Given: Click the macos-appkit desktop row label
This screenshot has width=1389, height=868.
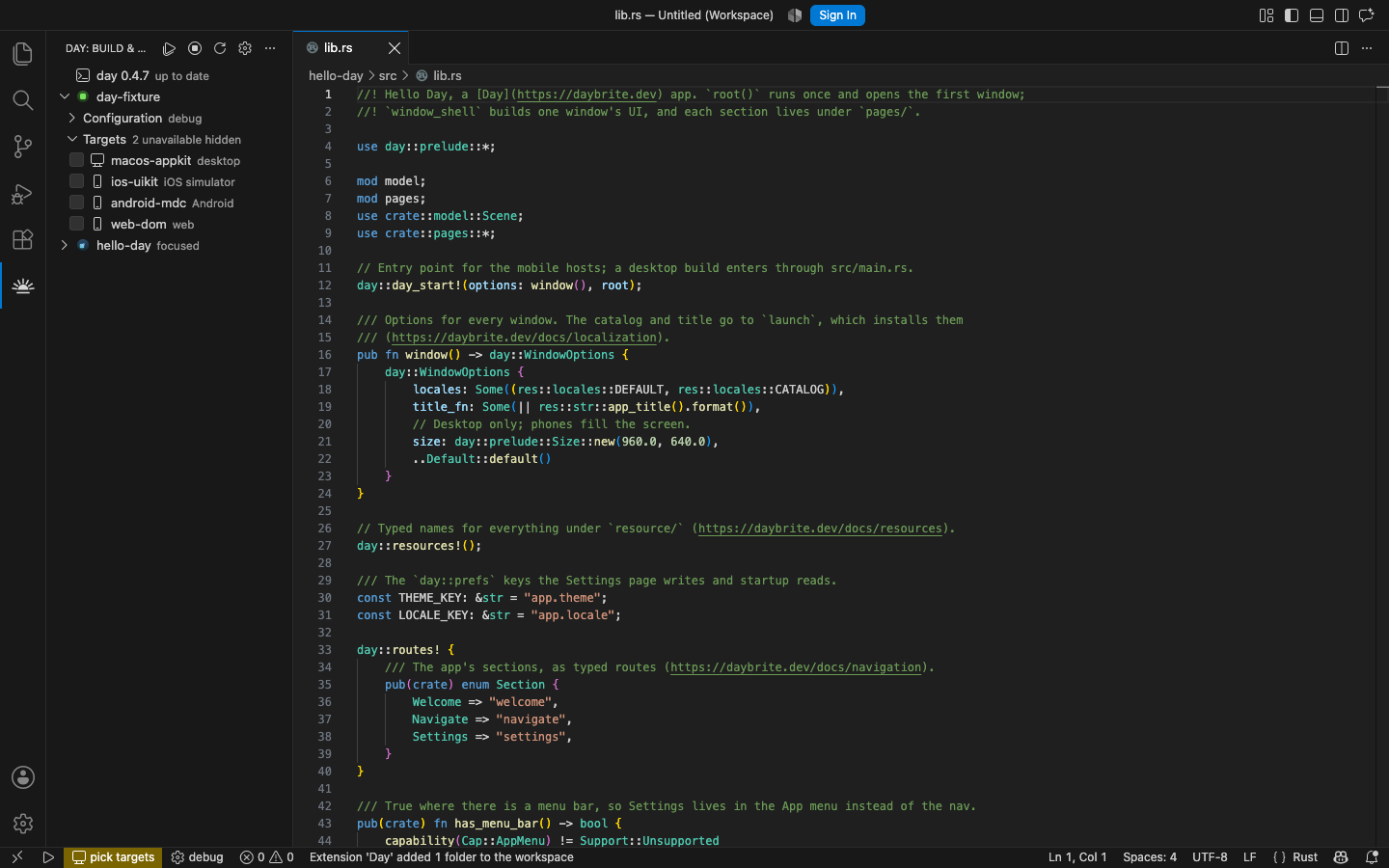Looking at the screenshot, I should [x=176, y=160].
